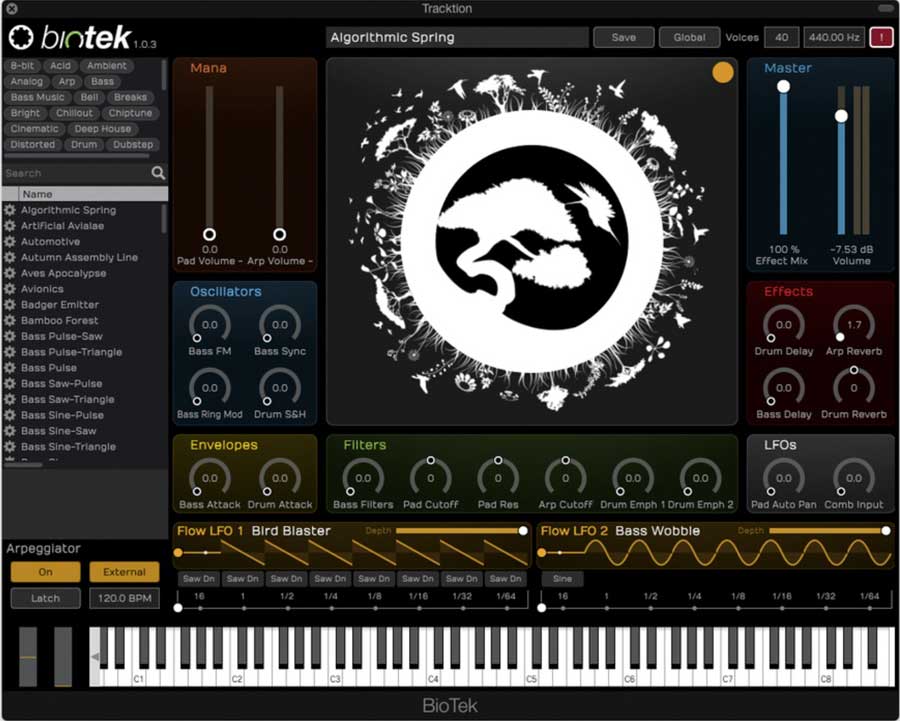This screenshot has height=721, width=900.
Task: Click the search magnifier icon
Action: click(158, 173)
